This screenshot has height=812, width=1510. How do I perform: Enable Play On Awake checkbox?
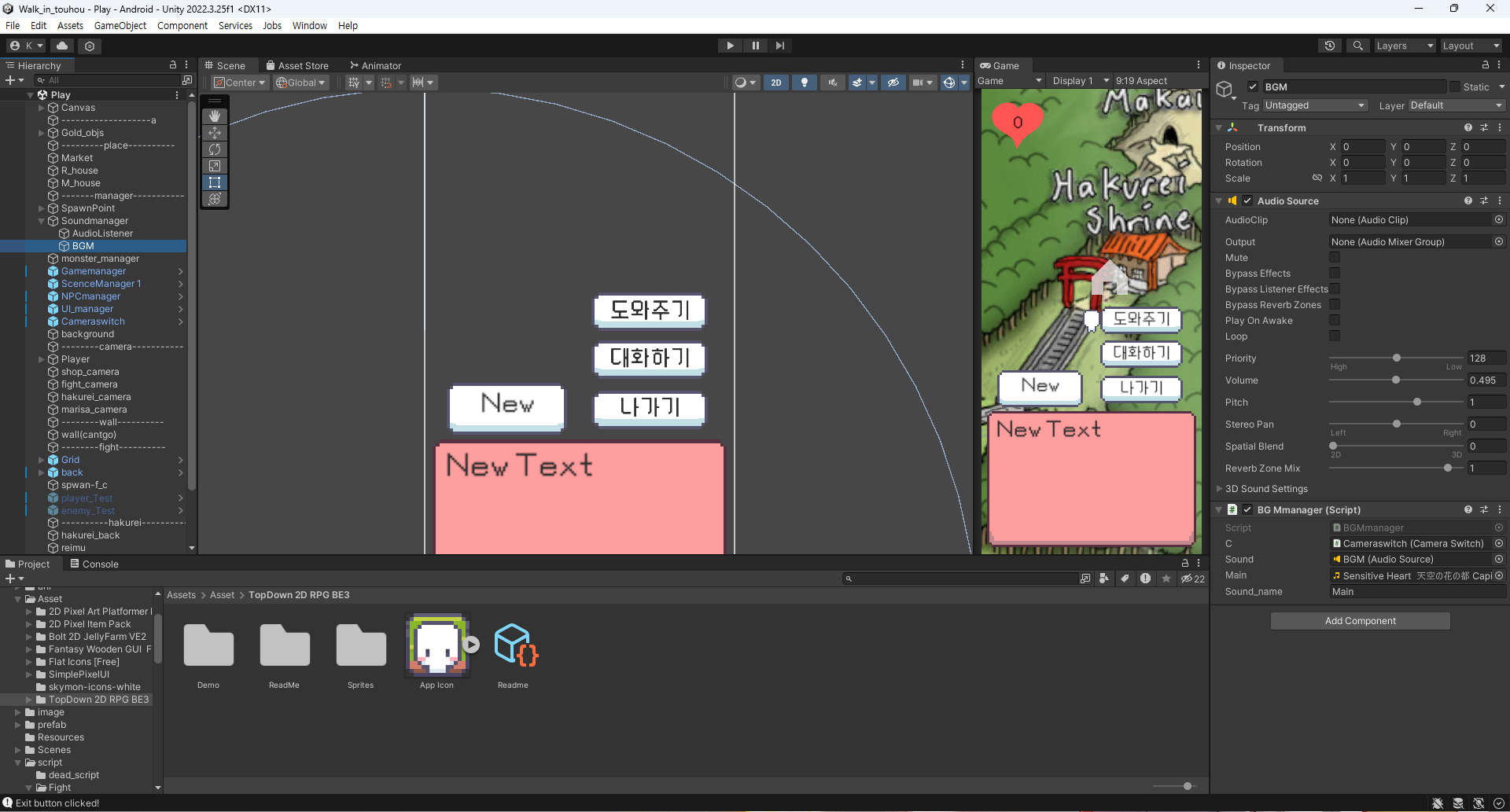1335,321
